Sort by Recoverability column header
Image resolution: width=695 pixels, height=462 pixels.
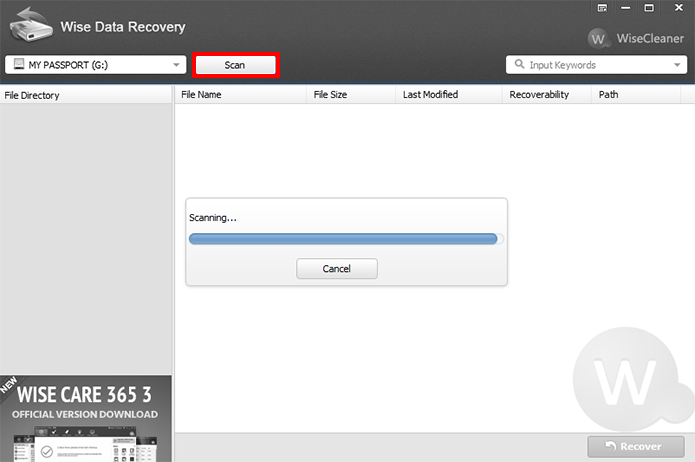click(547, 94)
